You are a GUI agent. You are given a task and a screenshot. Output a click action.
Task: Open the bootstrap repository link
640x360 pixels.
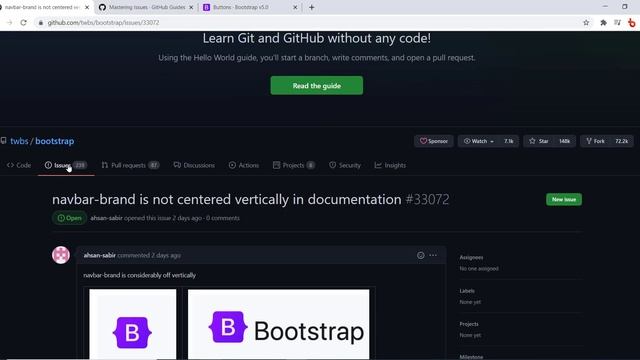tap(55, 141)
